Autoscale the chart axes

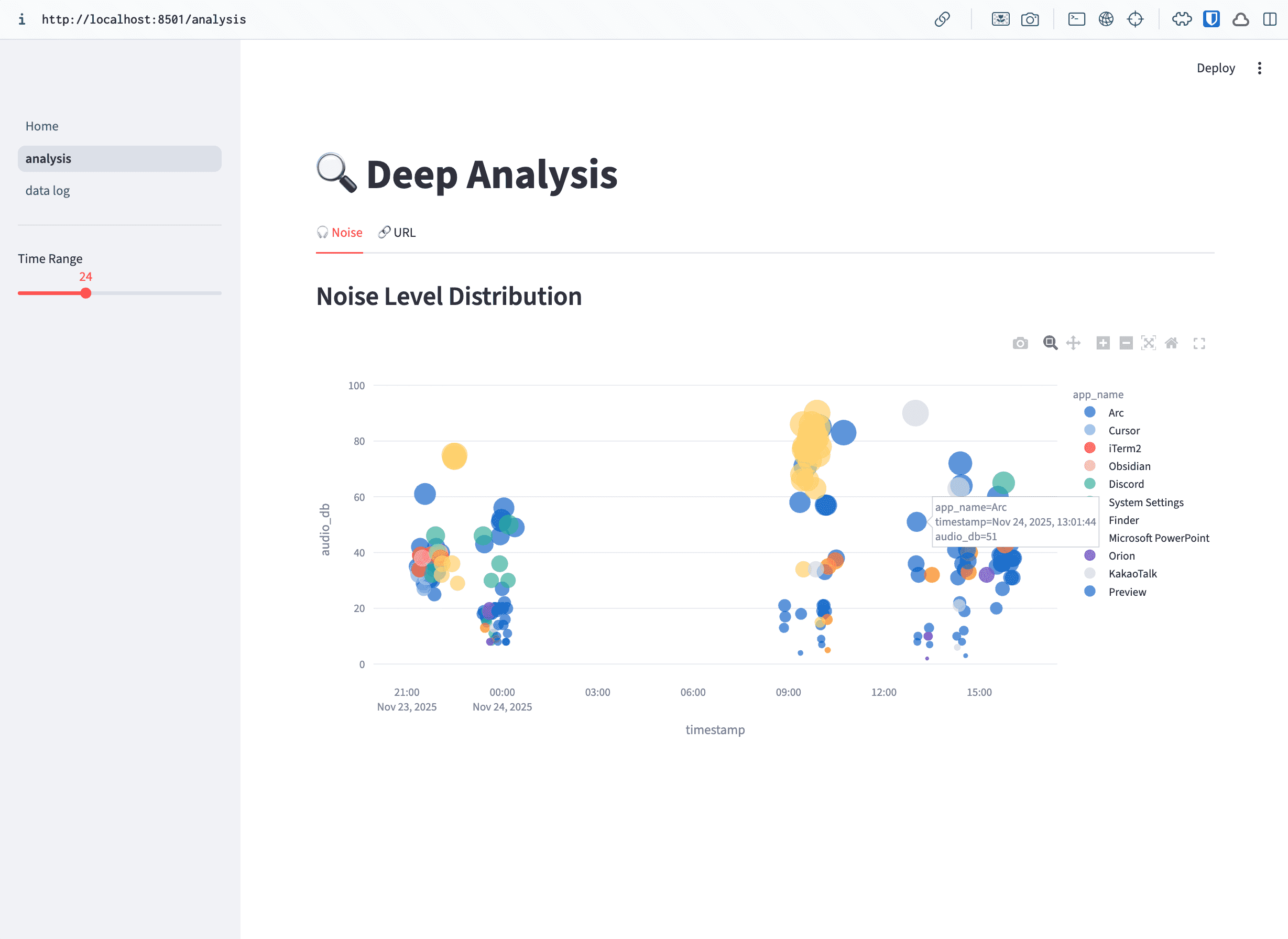click(x=1148, y=343)
